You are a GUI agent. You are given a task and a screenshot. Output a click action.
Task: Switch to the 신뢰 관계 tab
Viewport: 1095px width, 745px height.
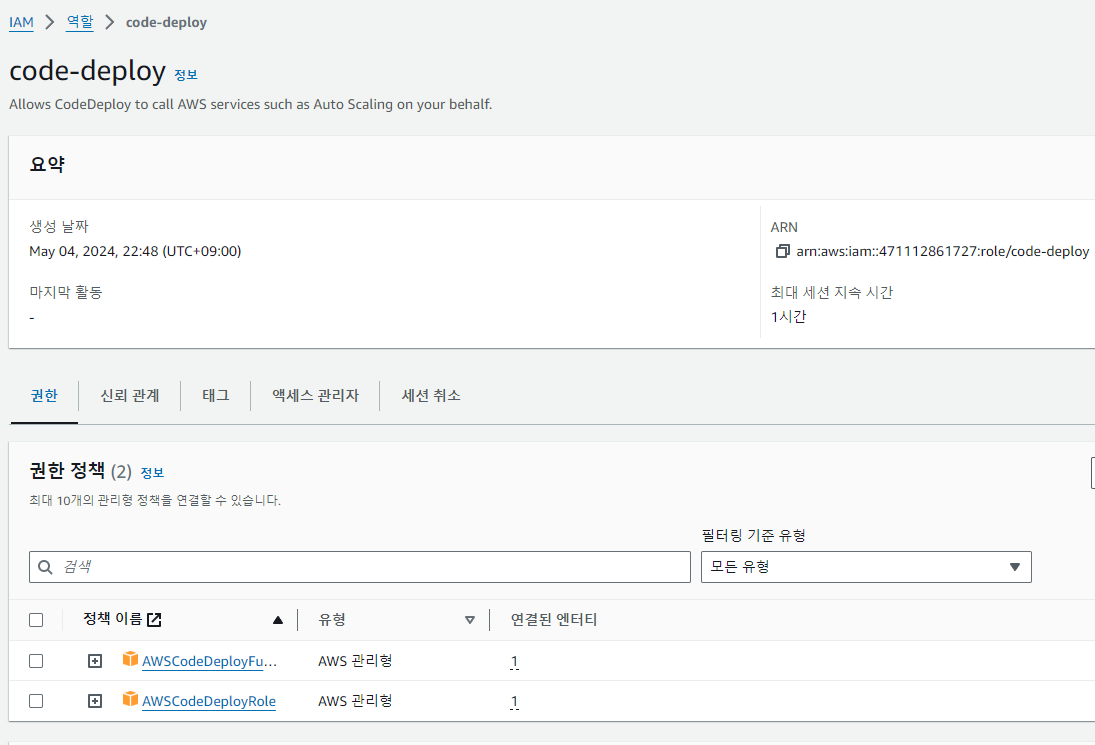coord(130,396)
